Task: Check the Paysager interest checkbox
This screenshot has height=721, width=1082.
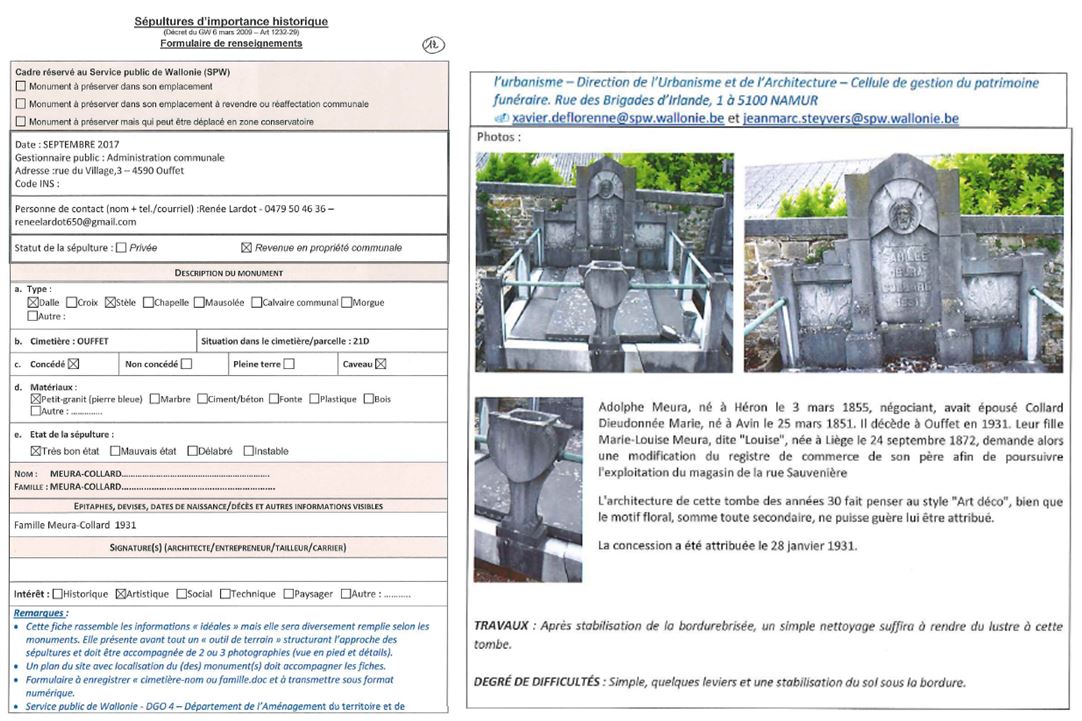Action: click(x=288, y=594)
